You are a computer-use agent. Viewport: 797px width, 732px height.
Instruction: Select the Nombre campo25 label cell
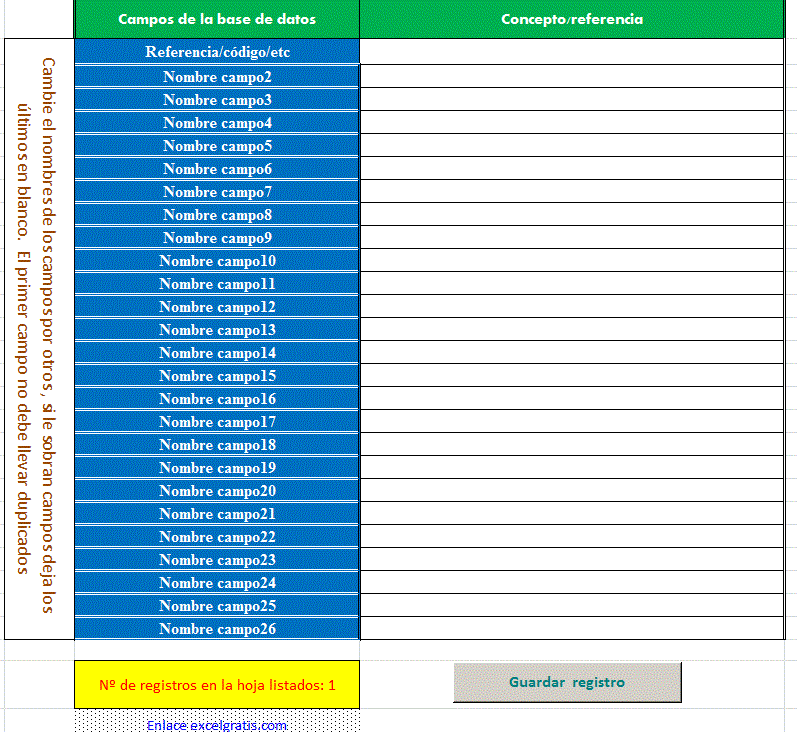(217, 605)
